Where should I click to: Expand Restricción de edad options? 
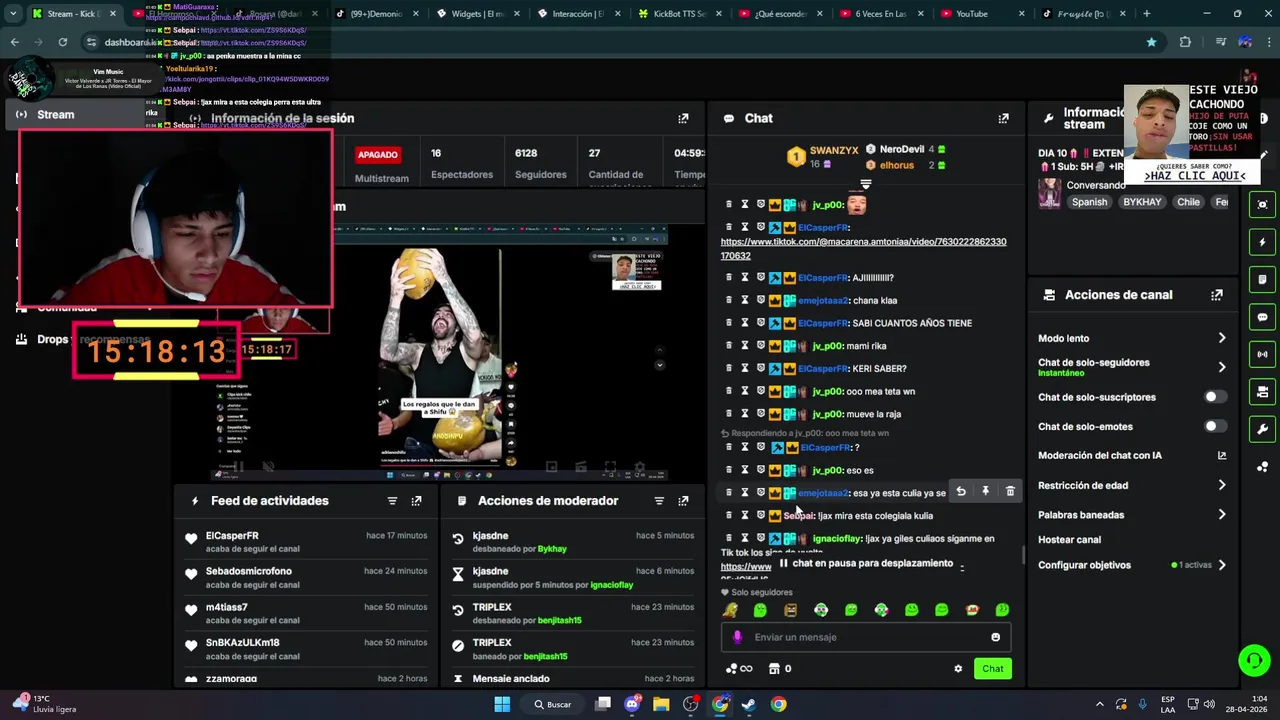pos(1221,485)
